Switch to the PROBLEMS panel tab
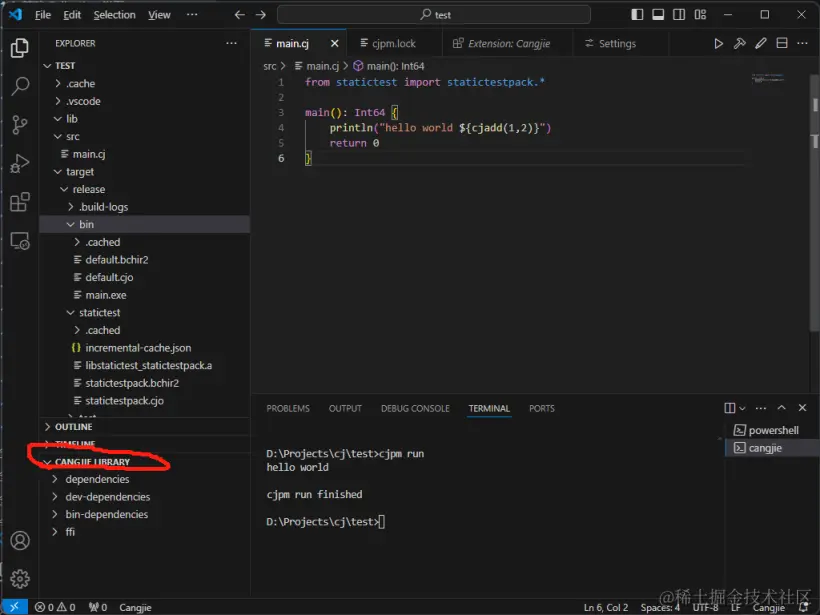This screenshot has height=615, width=820. [288, 408]
